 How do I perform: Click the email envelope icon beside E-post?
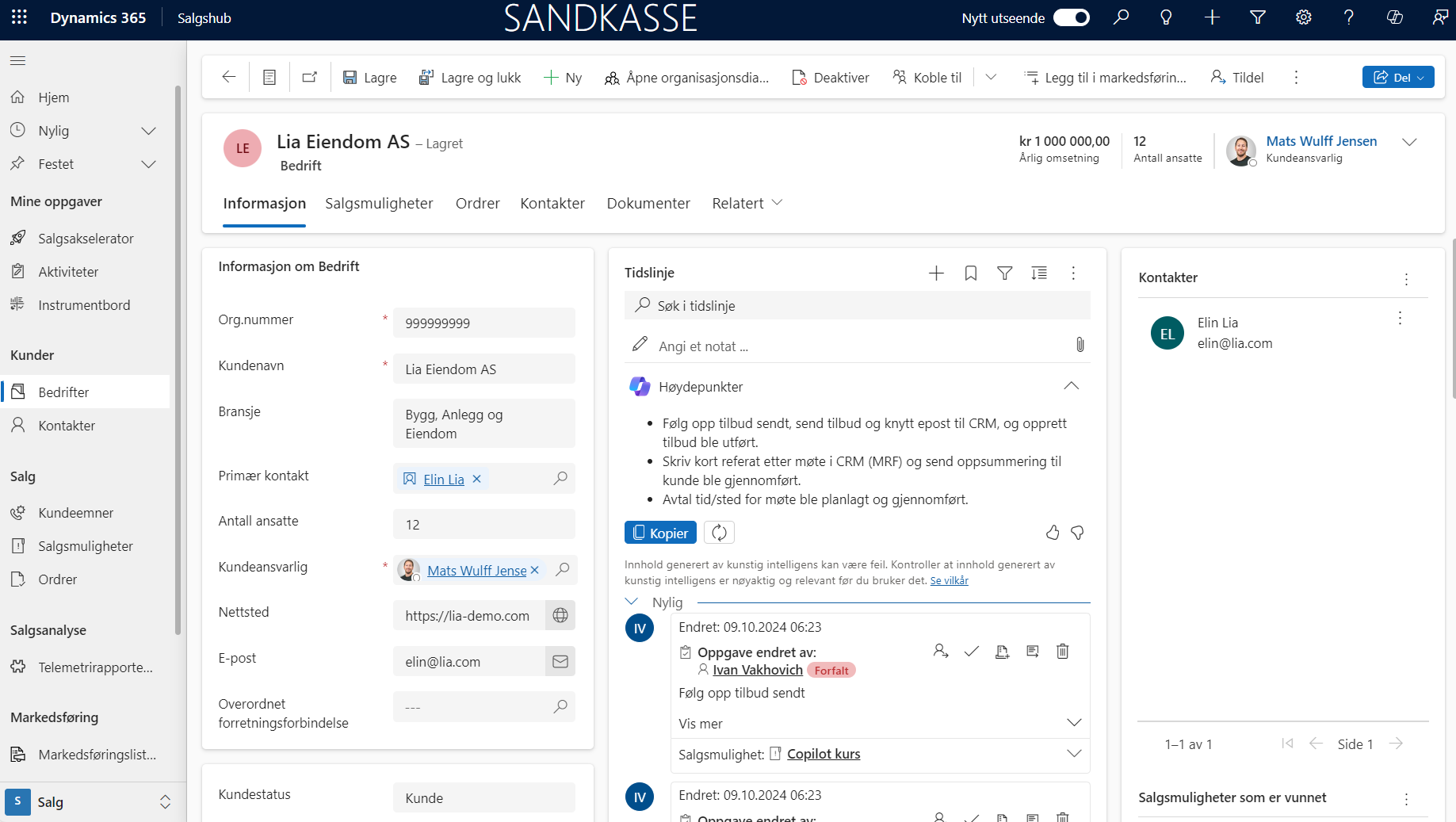pyautogui.click(x=560, y=661)
